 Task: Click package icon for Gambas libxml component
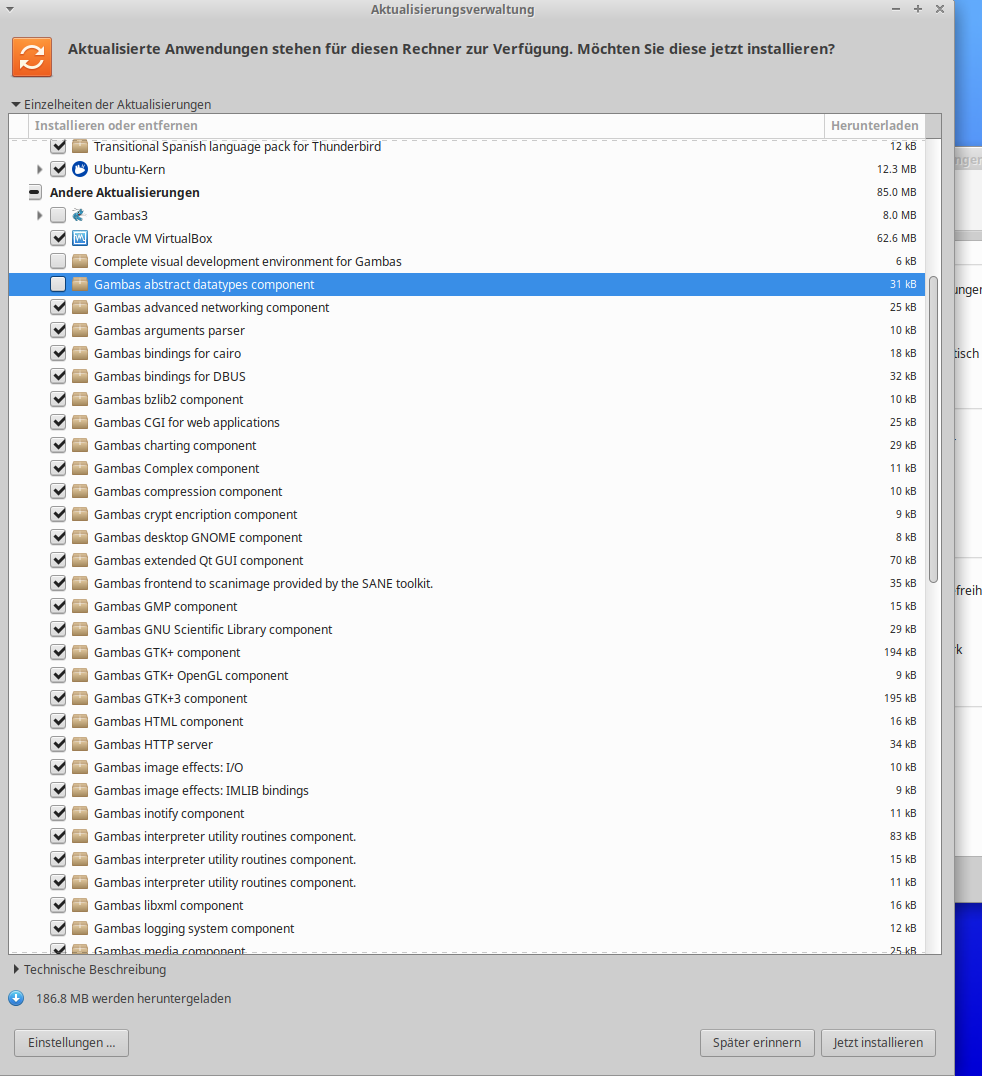click(x=80, y=905)
